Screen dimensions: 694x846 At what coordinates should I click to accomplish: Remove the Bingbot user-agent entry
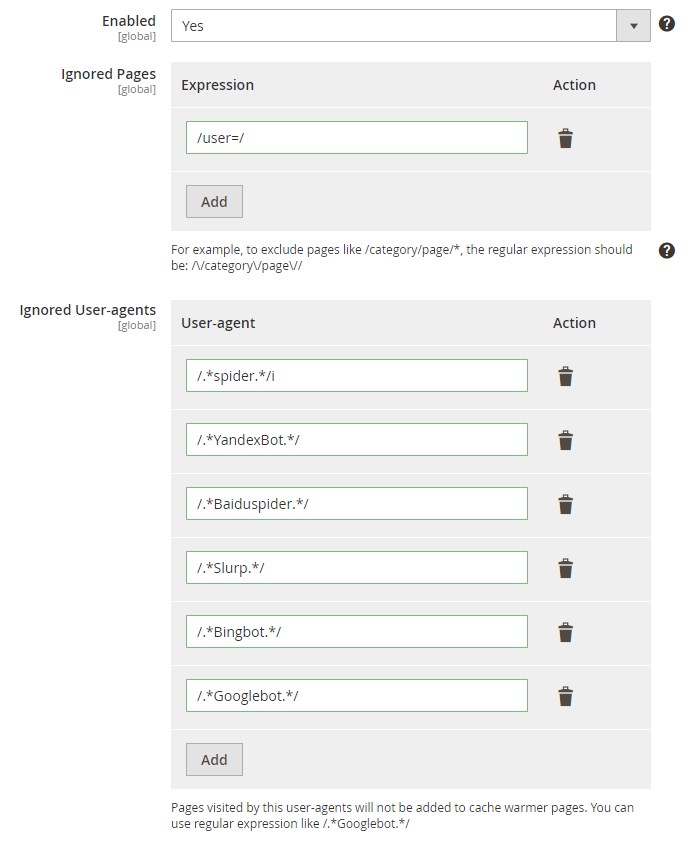pos(565,632)
